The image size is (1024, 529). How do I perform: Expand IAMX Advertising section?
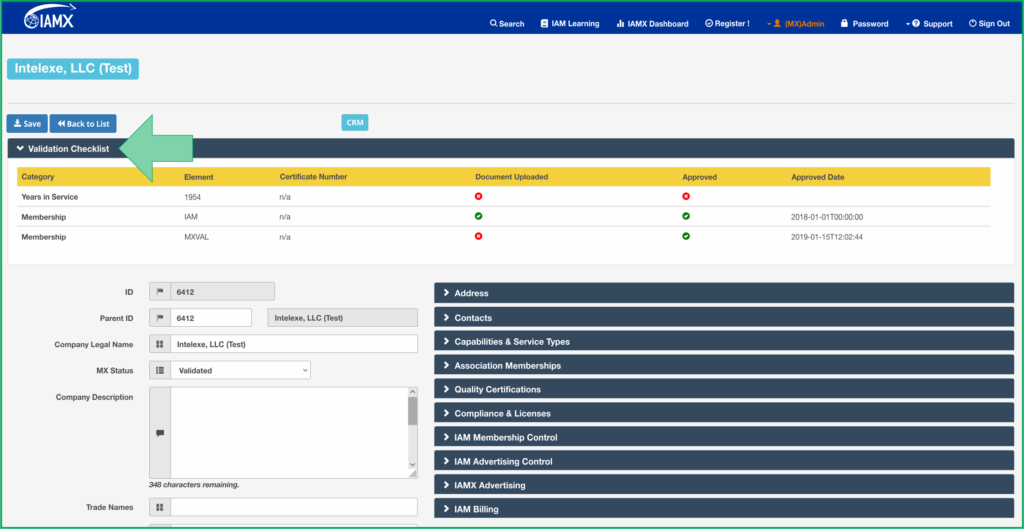(724, 485)
